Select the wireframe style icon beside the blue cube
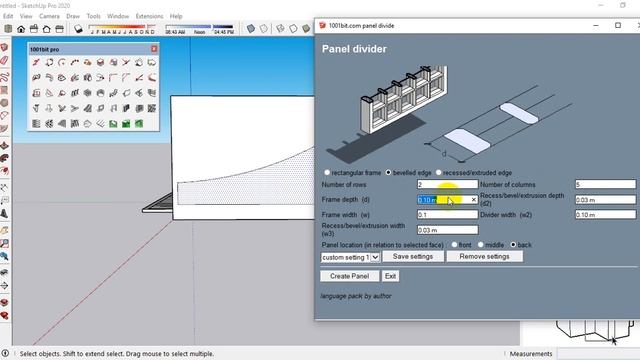 pos(264,29)
